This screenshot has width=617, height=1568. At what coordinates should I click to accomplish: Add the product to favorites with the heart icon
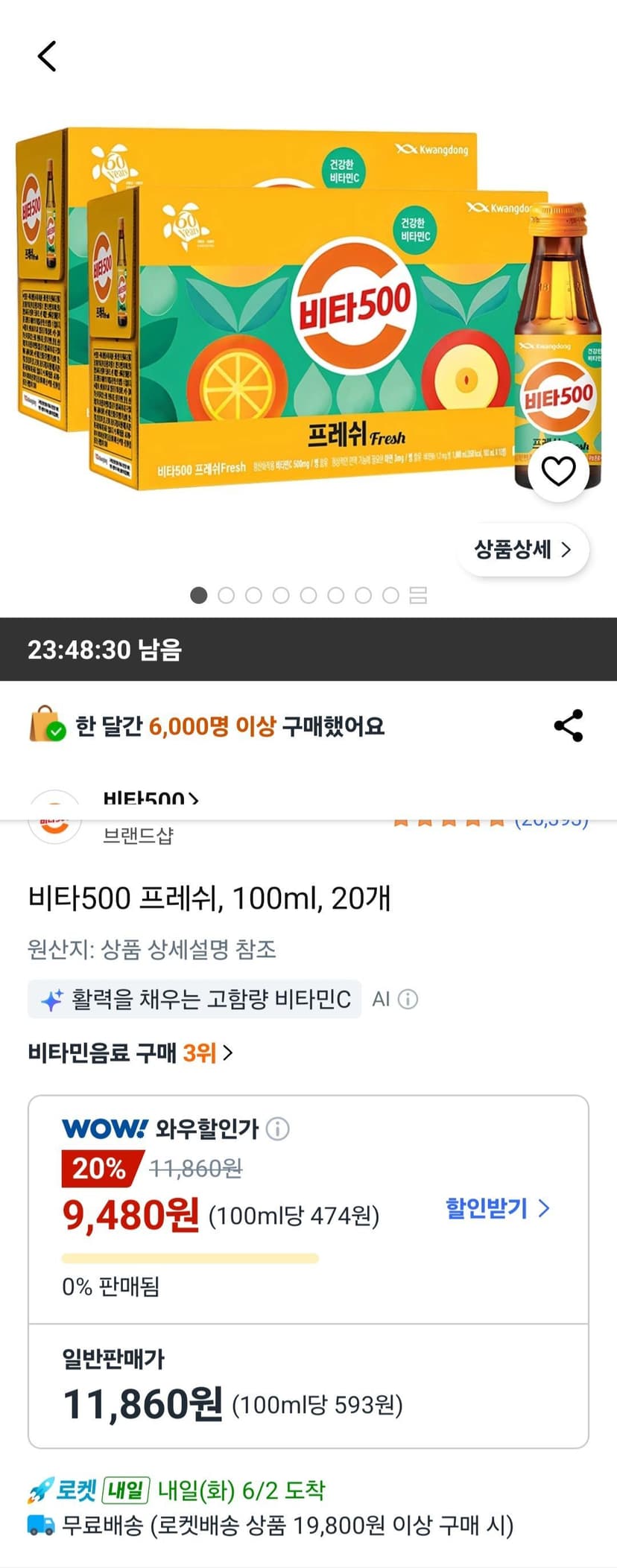pos(558,471)
